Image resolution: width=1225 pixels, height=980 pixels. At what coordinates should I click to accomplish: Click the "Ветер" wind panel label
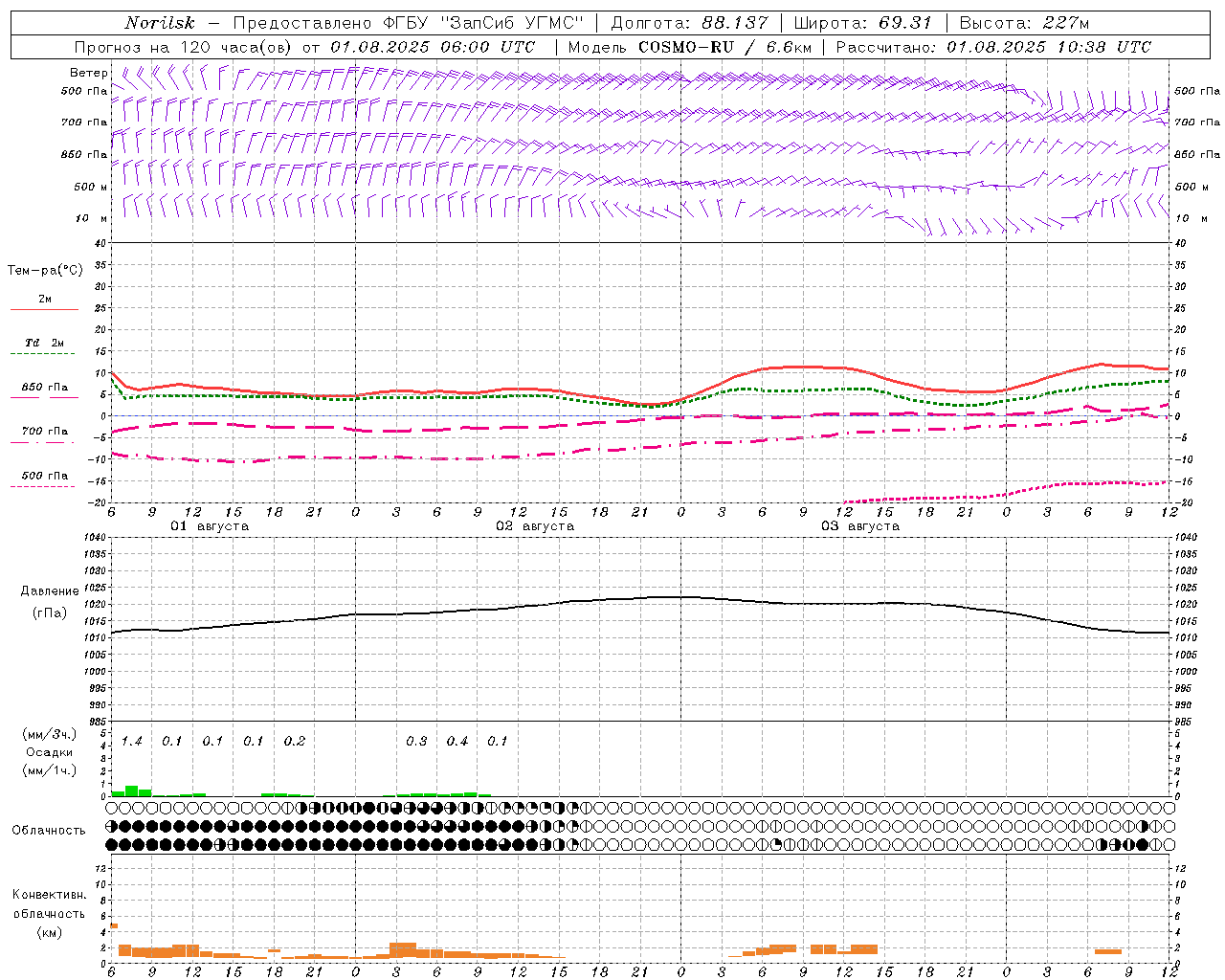89,73
